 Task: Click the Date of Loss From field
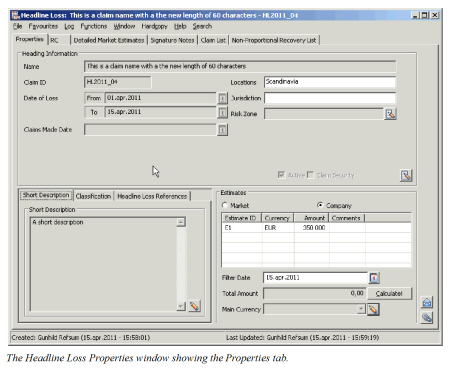click(161, 98)
